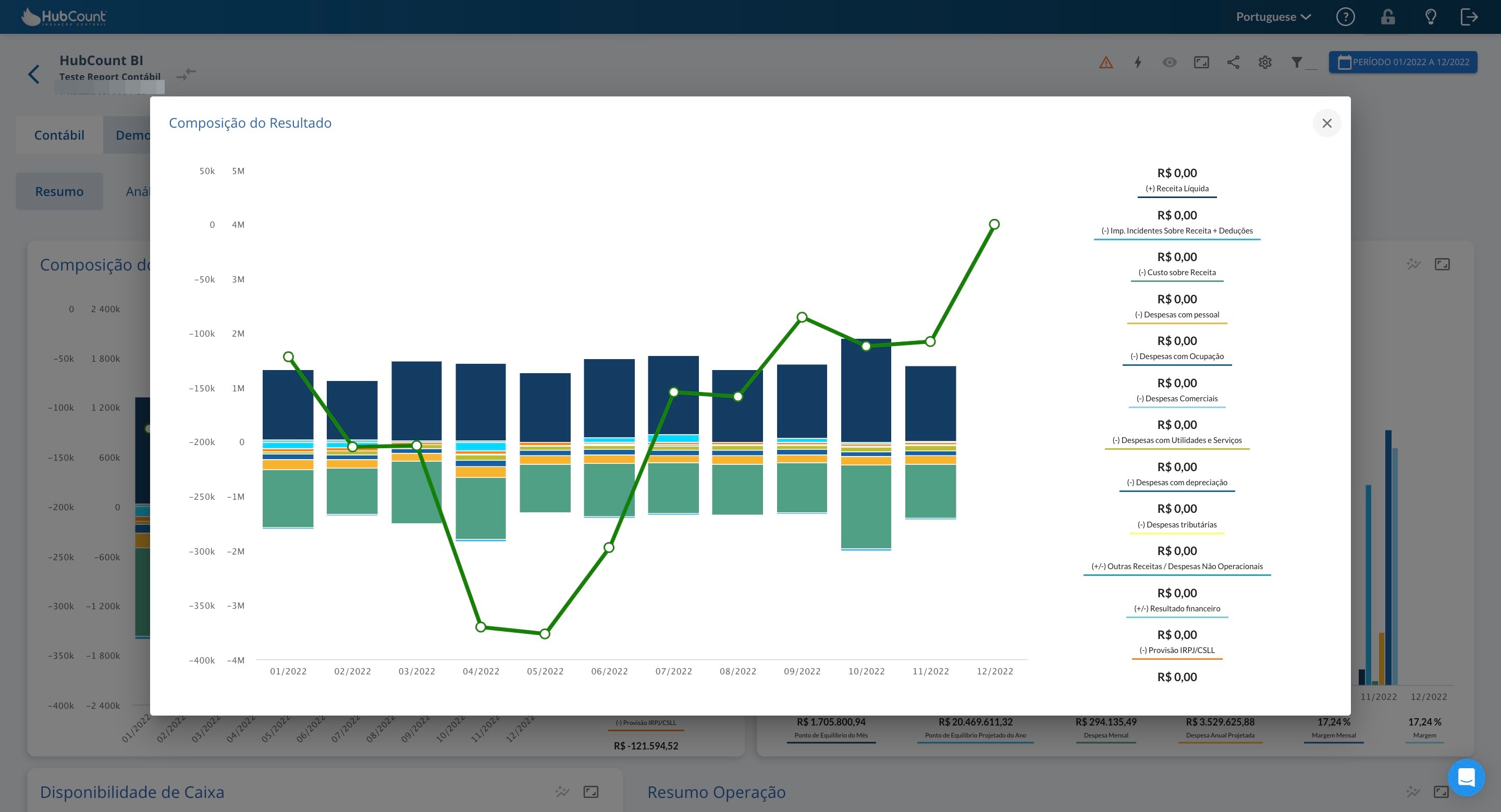Click the lightning bolt icon
The image size is (1501, 812).
1137,63
